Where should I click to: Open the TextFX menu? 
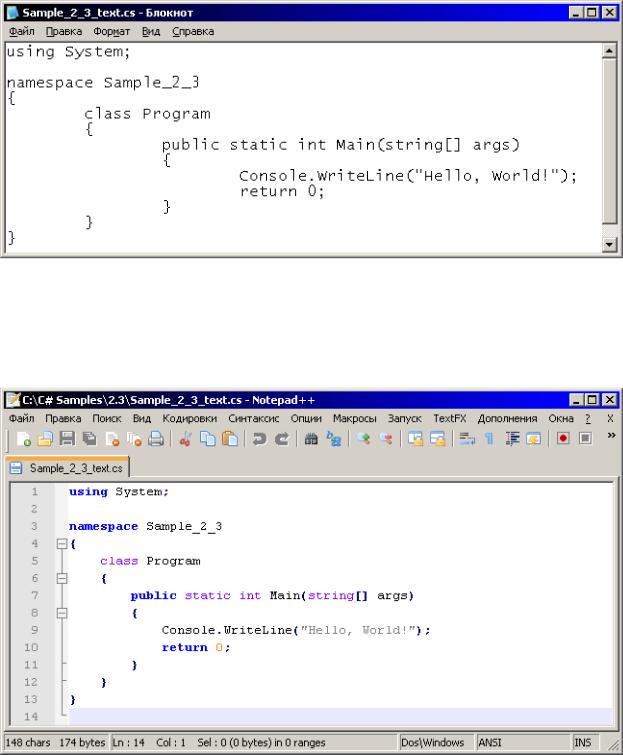pos(450,418)
